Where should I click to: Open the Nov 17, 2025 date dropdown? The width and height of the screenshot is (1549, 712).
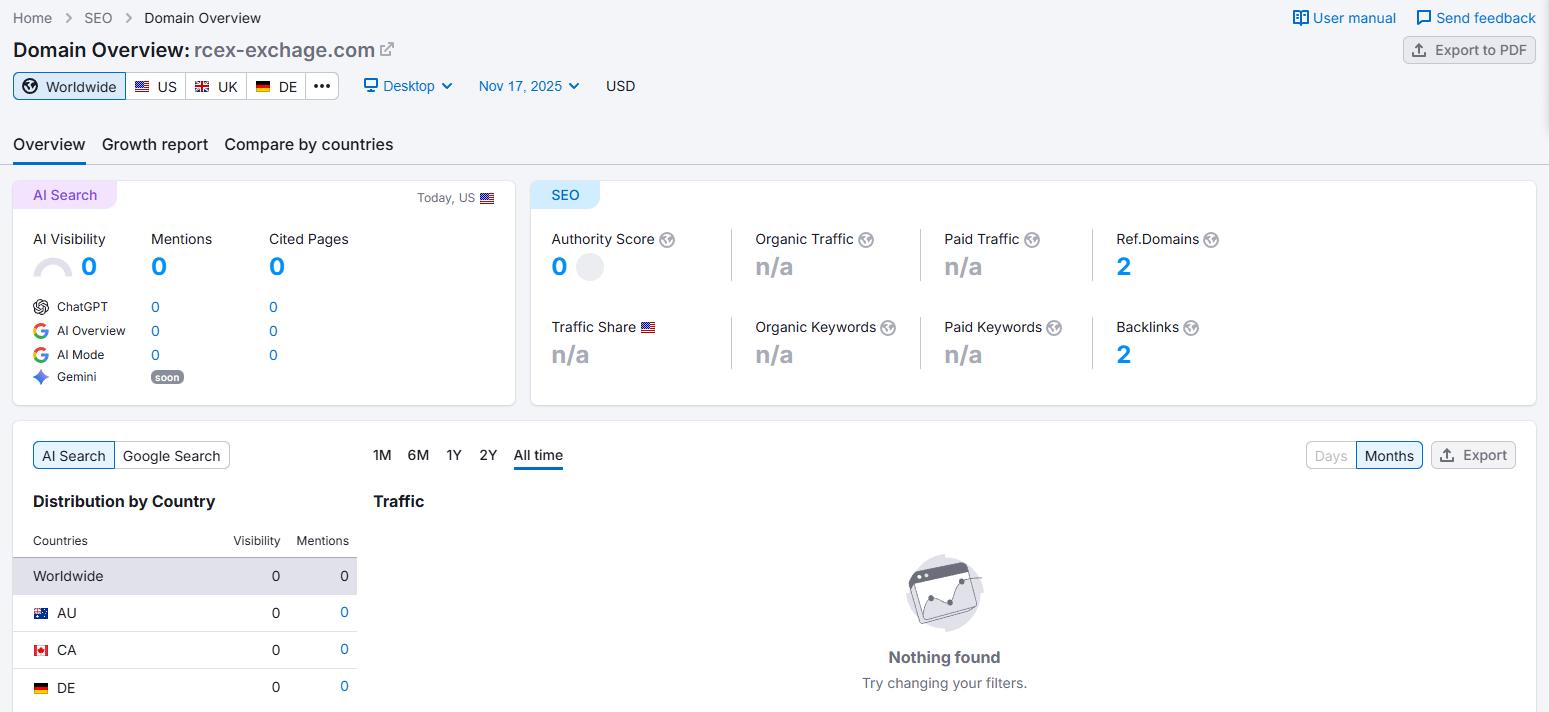529,86
